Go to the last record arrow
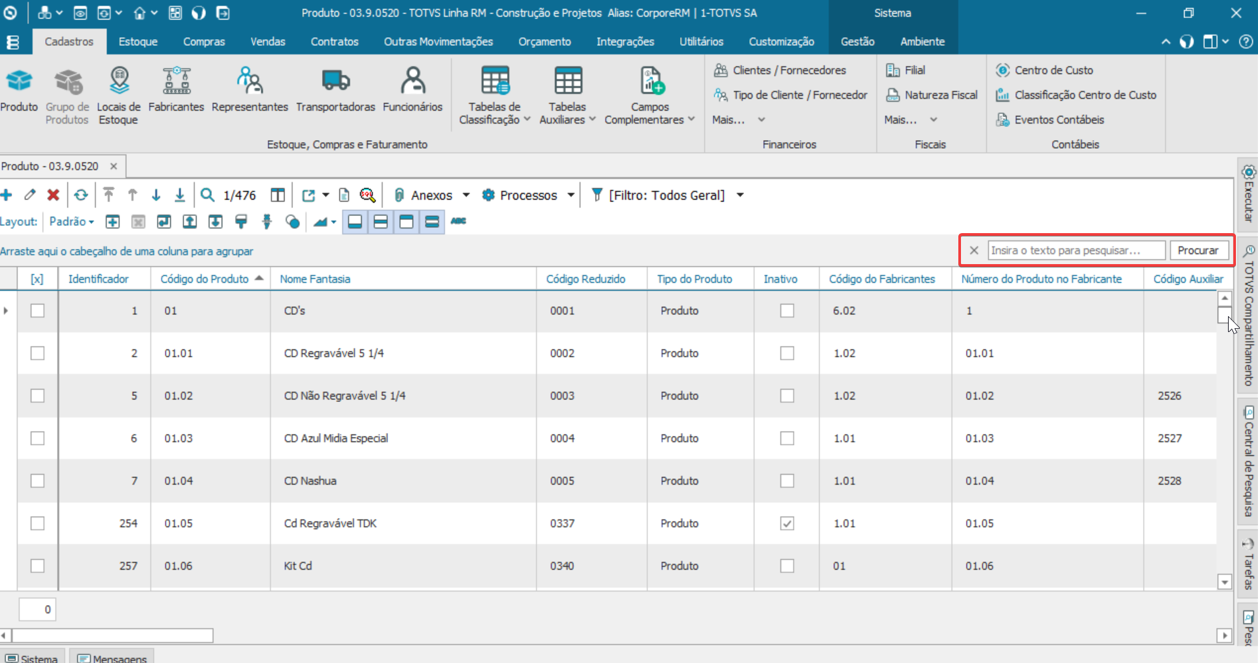 pyautogui.click(x=180, y=195)
